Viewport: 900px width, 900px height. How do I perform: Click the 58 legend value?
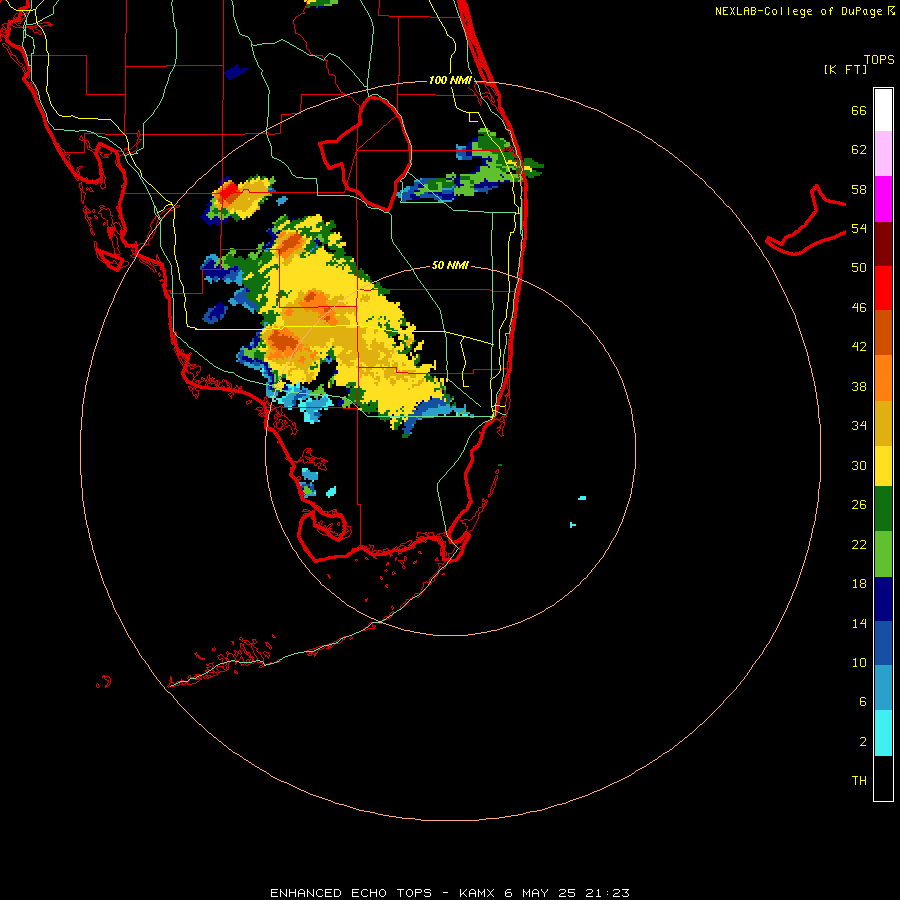click(859, 189)
